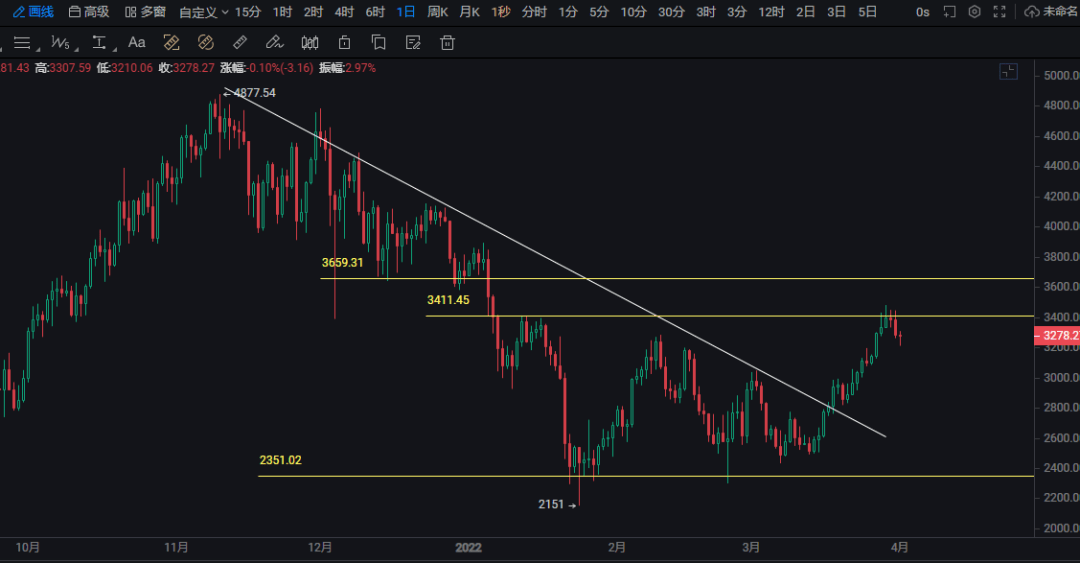1080x563 pixels.
Task: Switch to the 1秒 timeframe
Action: [501, 12]
